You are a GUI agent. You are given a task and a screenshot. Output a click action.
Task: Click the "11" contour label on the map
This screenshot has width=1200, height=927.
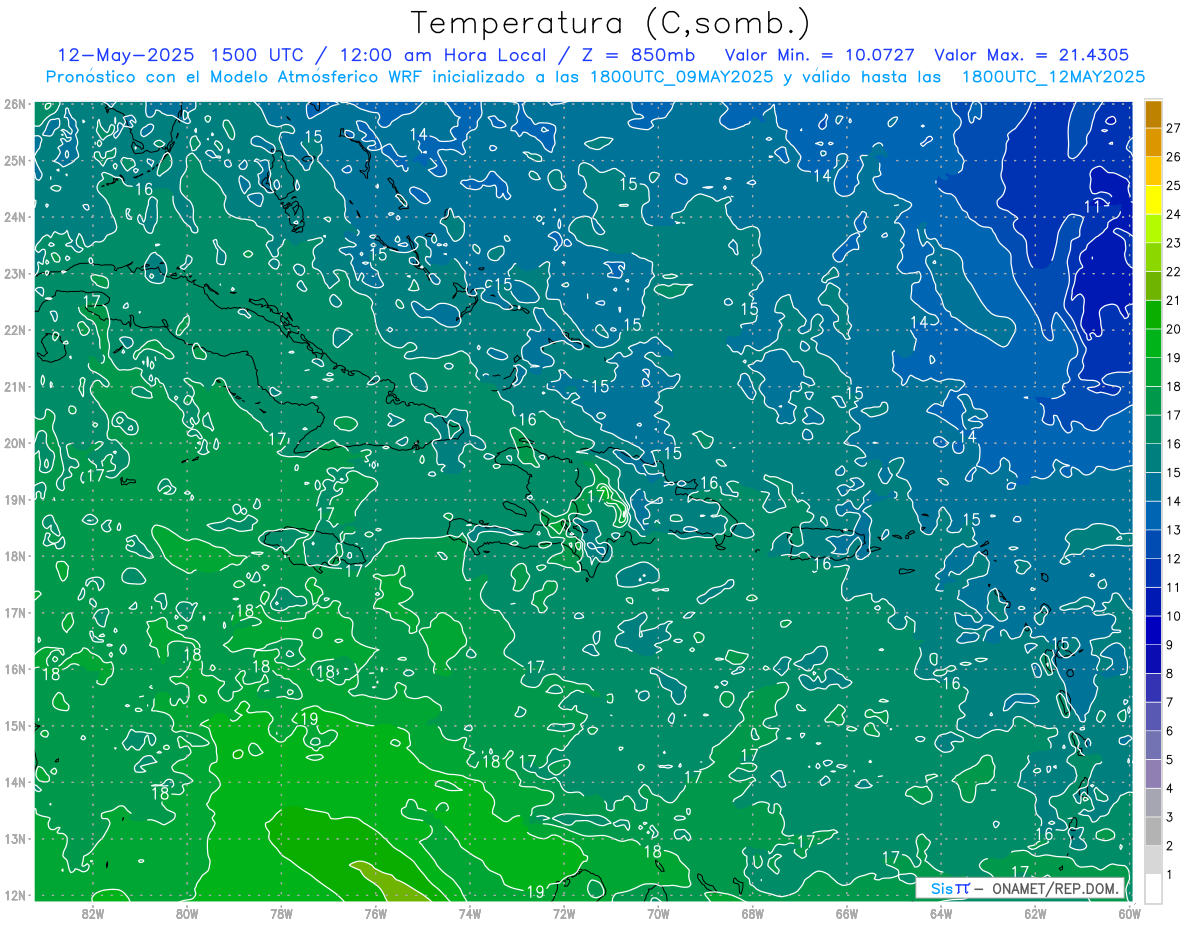[x=1093, y=206]
